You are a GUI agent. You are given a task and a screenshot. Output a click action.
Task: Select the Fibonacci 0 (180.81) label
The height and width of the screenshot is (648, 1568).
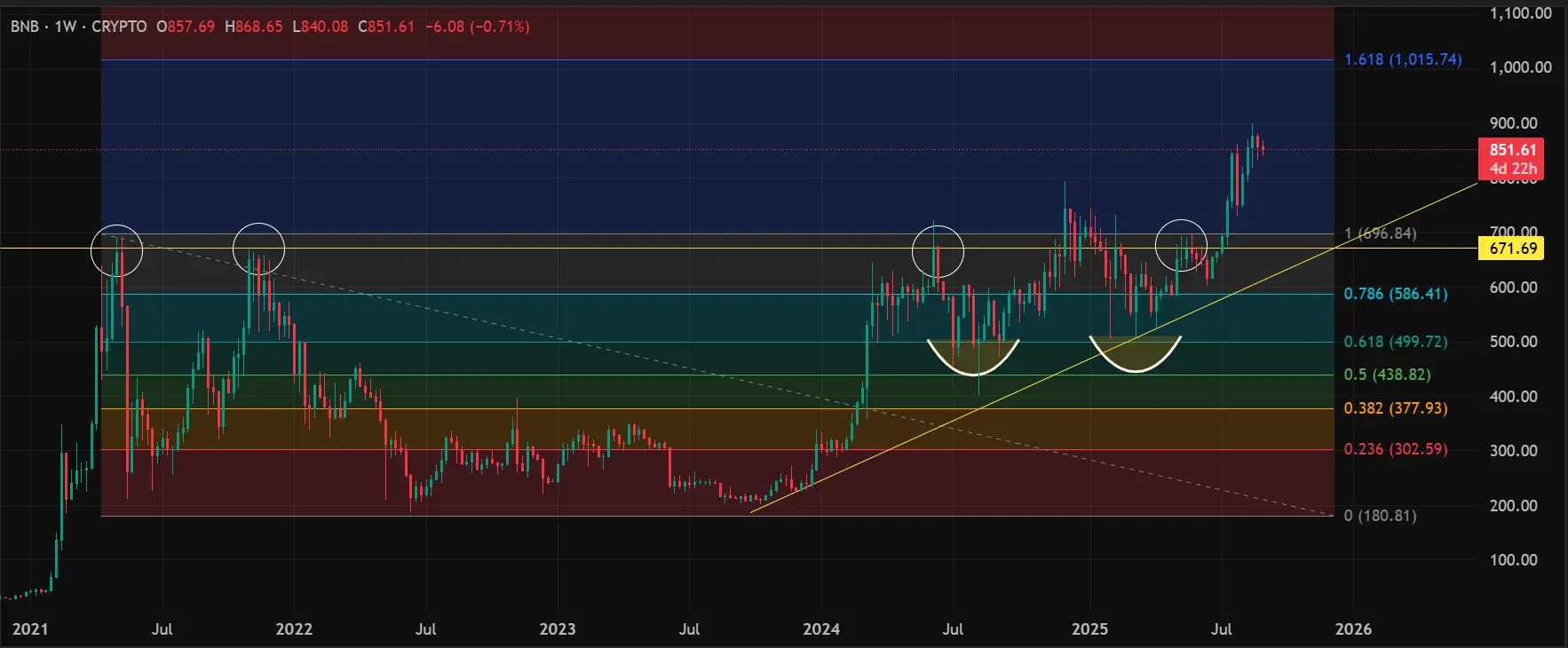1380,516
